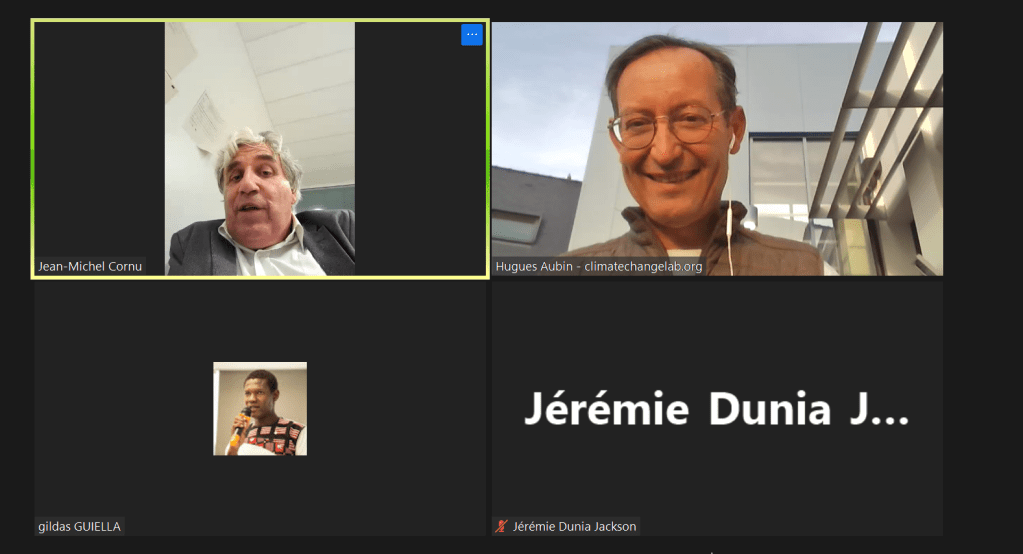Click the empty area above gildas GUIELLA's picture

260,320
